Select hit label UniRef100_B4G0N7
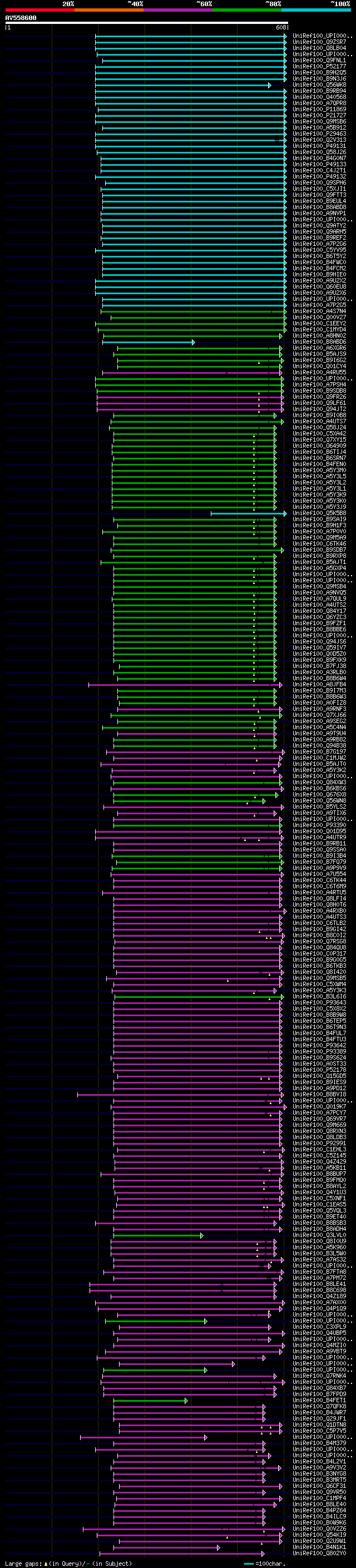The image size is (356, 1568). (x=319, y=159)
